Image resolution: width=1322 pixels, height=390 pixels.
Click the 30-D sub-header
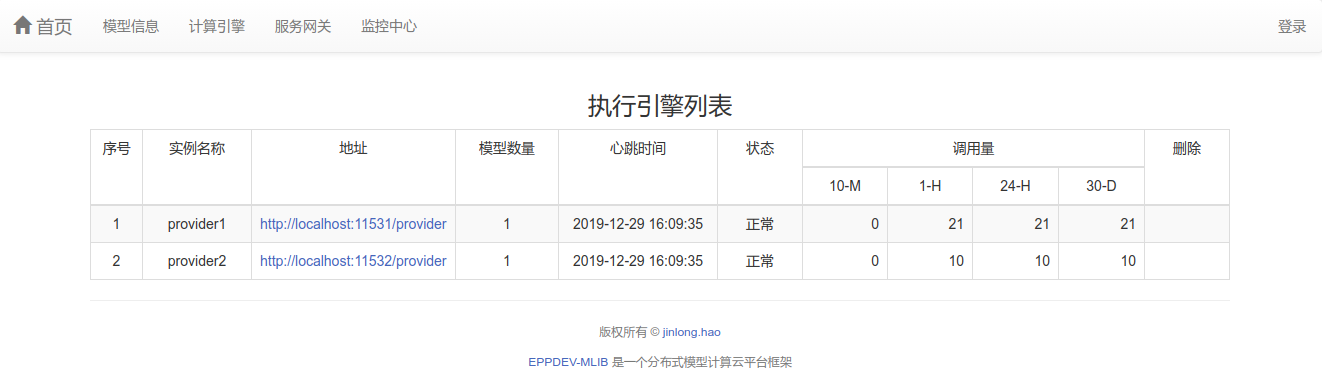tap(1101, 186)
